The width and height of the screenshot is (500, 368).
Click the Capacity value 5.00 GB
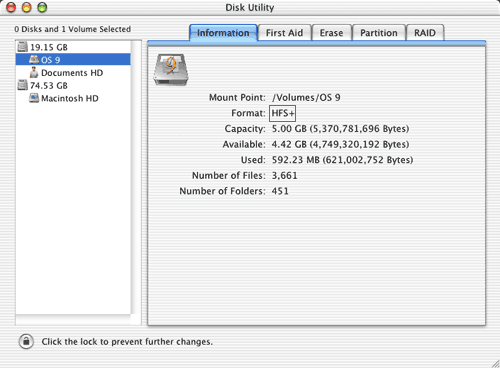[x=340, y=129]
